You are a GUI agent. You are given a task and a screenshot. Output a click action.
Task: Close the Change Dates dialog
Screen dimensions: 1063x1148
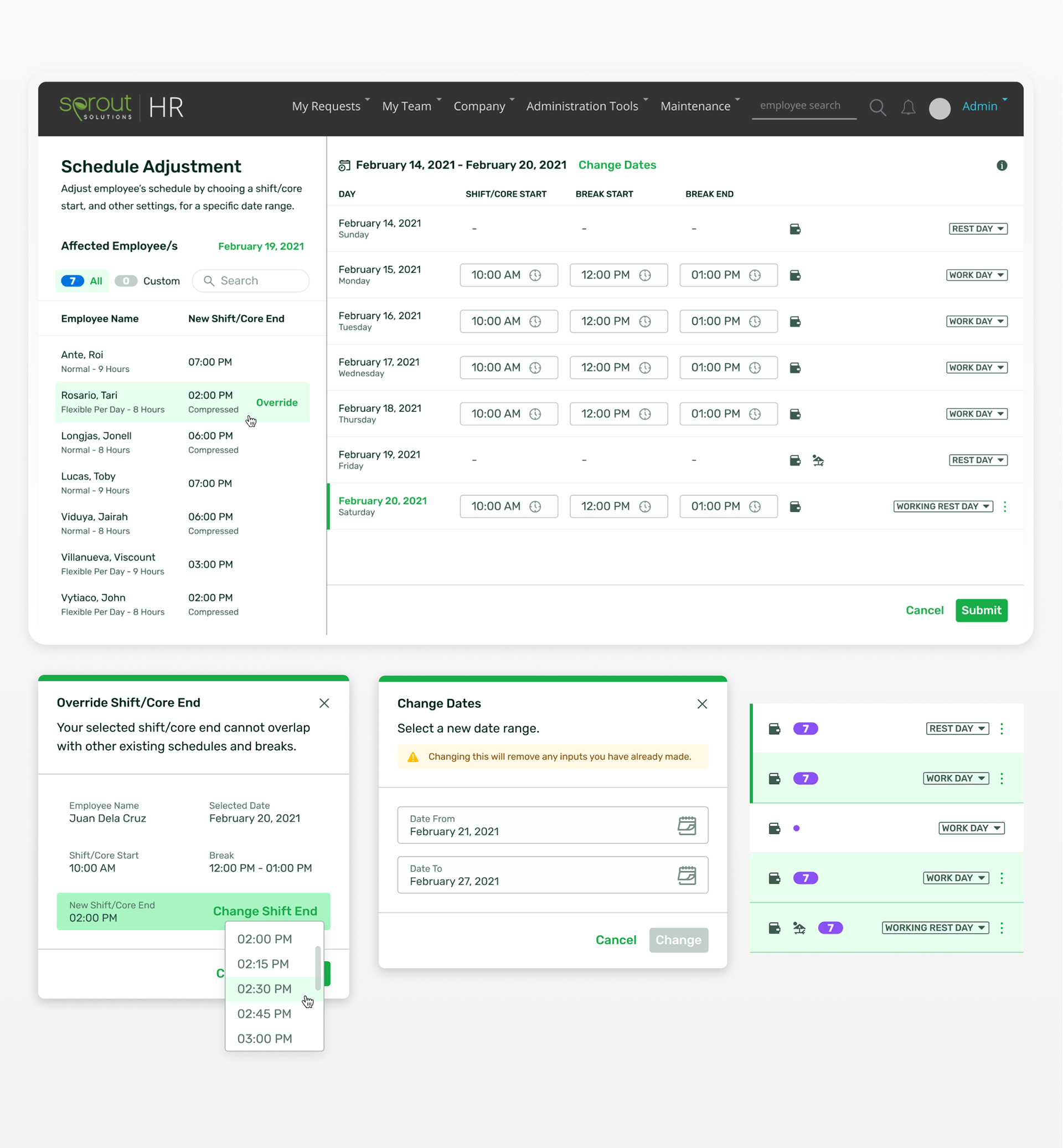point(702,704)
